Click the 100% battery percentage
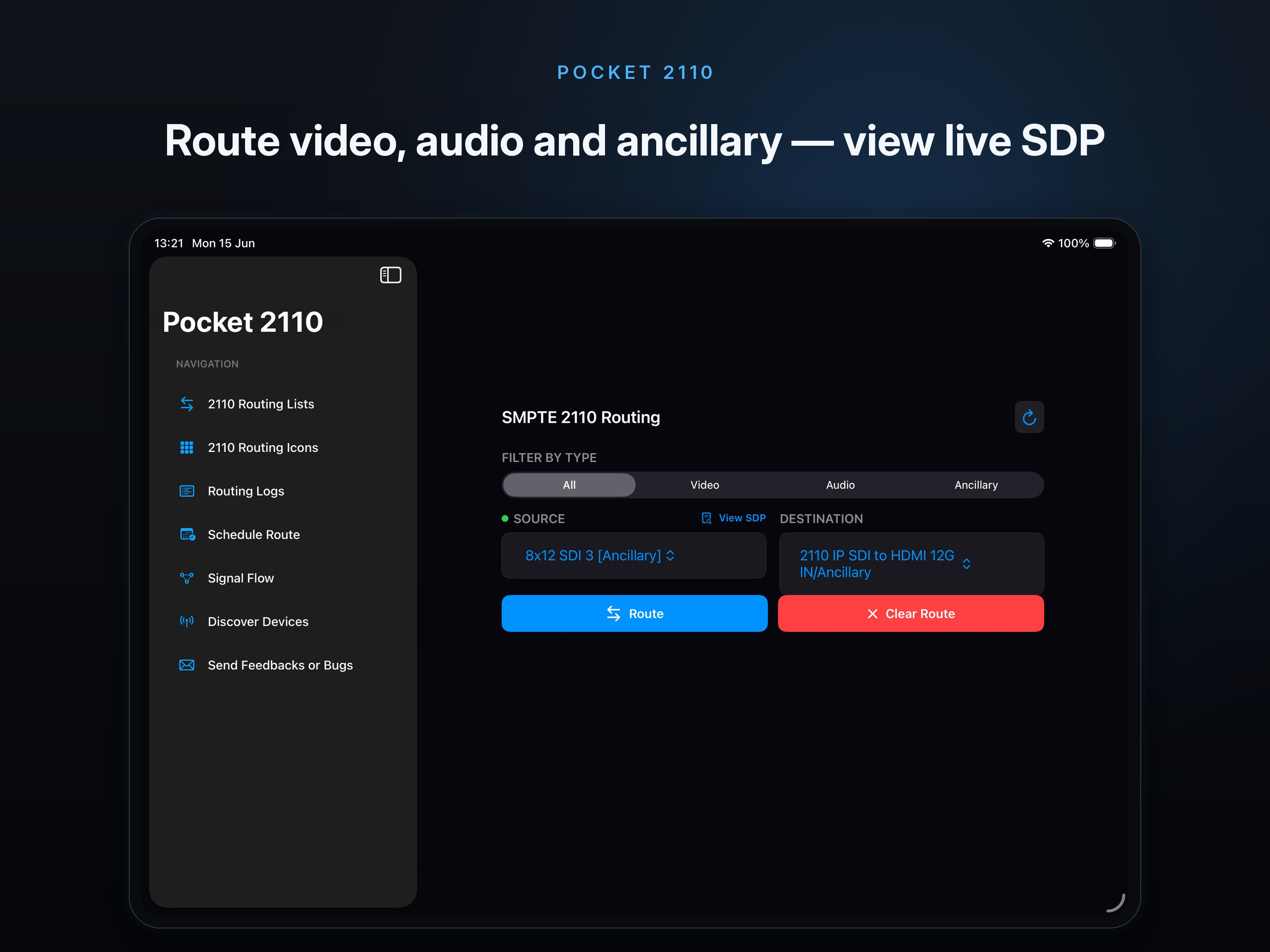 coord(1074,244)
